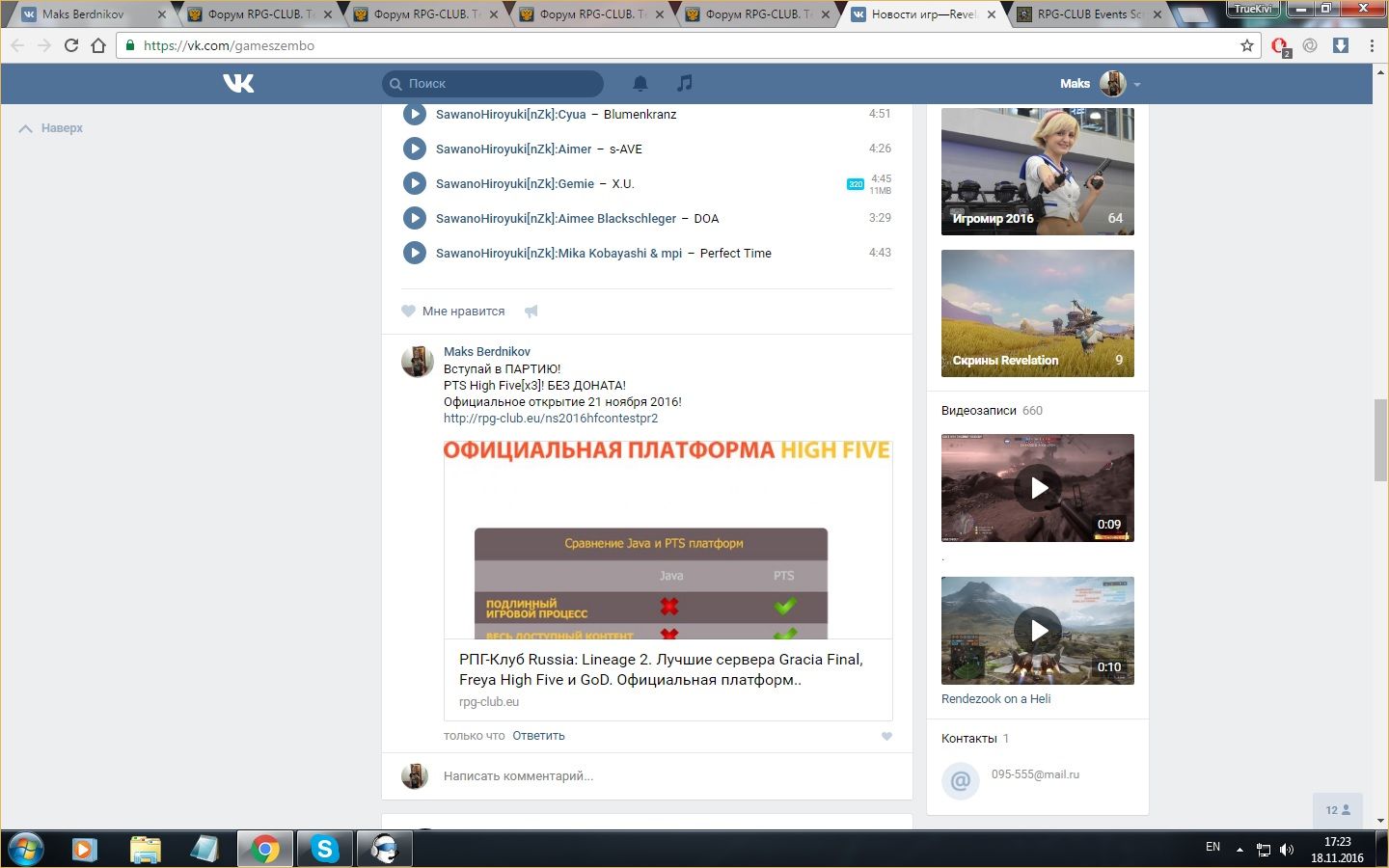Play the track Gemie – X.U.
Image resolution: width=1389 pixels, height=868 pixels.
(x=414, y=183)
